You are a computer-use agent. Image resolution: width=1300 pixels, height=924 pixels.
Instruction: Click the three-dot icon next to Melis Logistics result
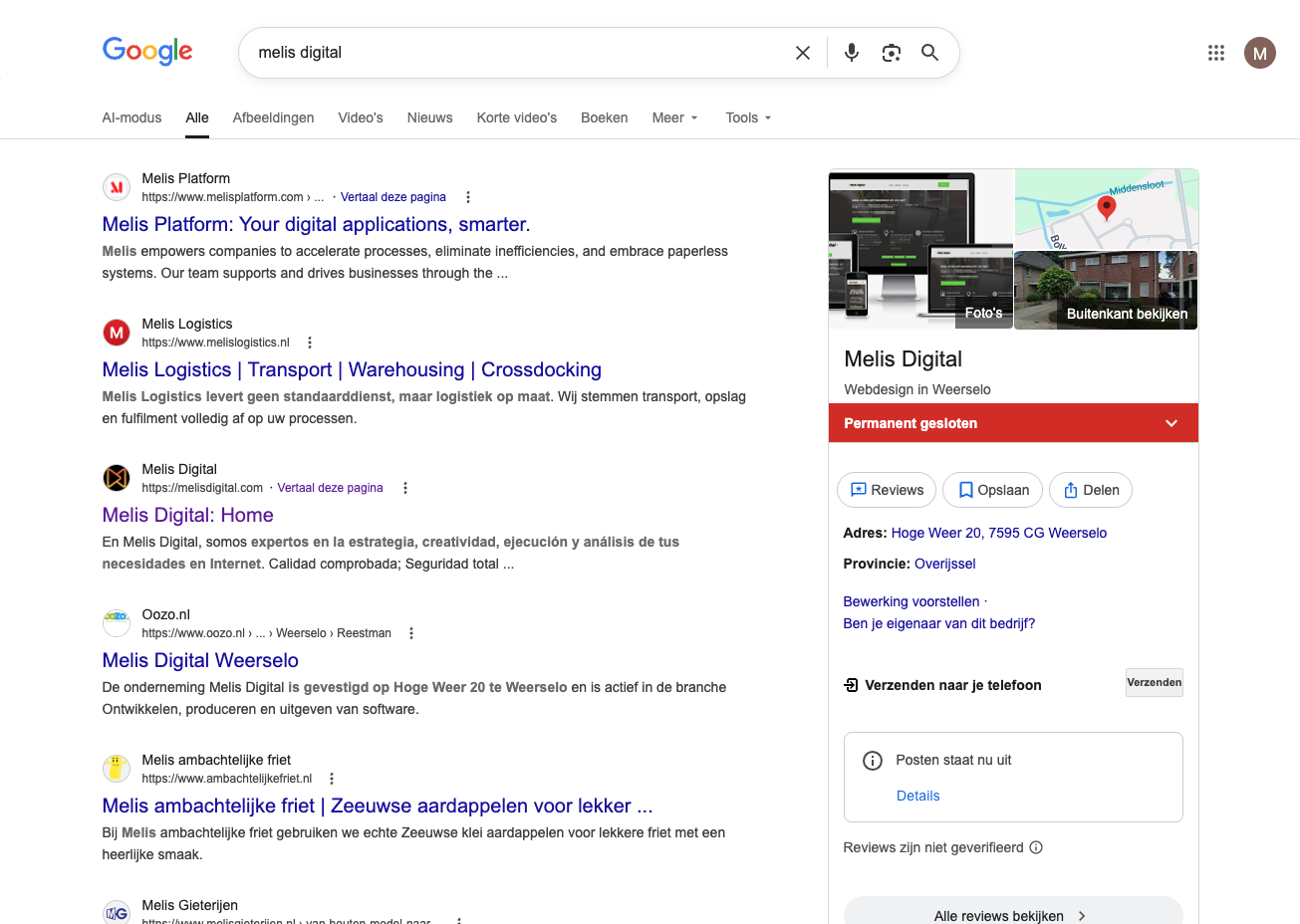point(309,342)
